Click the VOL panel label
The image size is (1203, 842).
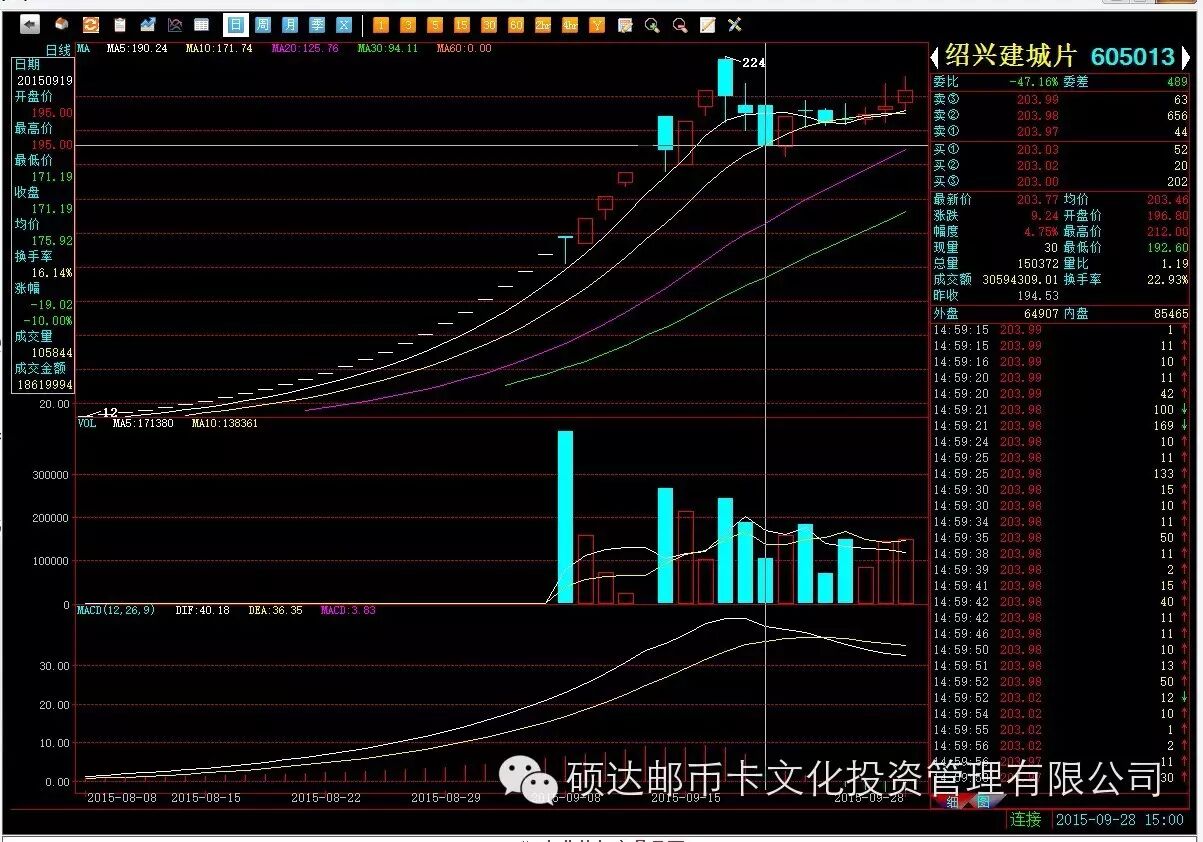87,423
